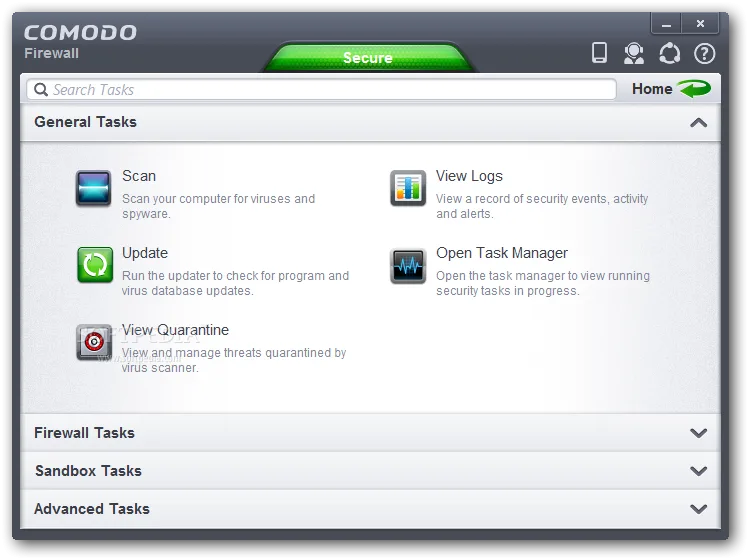Expand the Advanced Tasks chevron
The image size is (749, 560).
[x=698, y=509]
